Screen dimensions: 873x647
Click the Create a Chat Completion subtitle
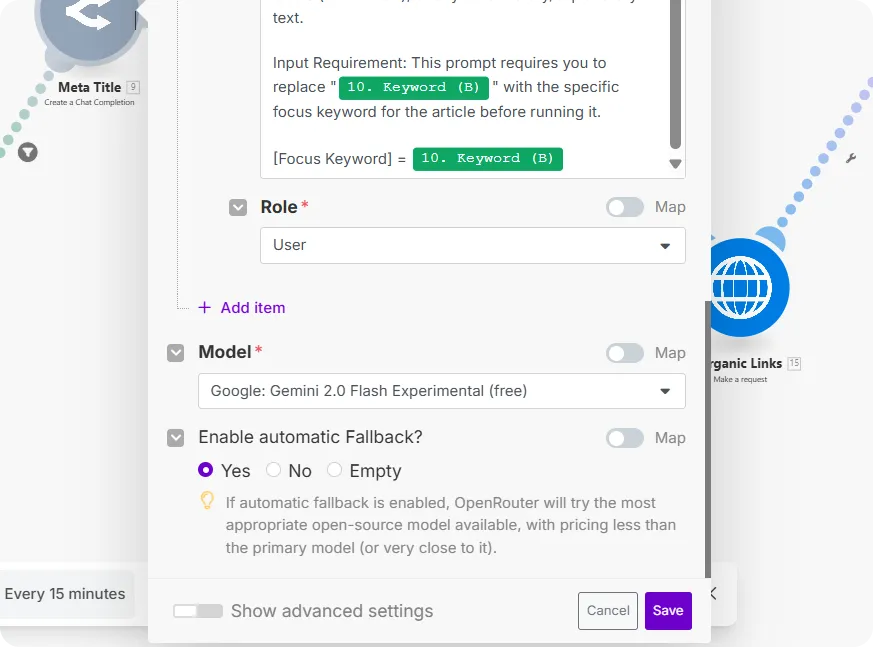pos(89,102)
